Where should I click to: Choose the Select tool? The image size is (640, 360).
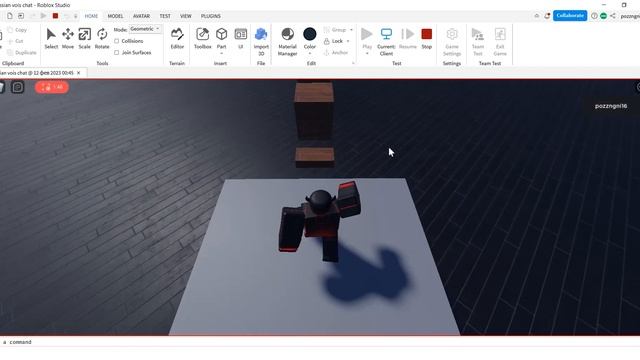pyautogui.click(x=51, y=38)
